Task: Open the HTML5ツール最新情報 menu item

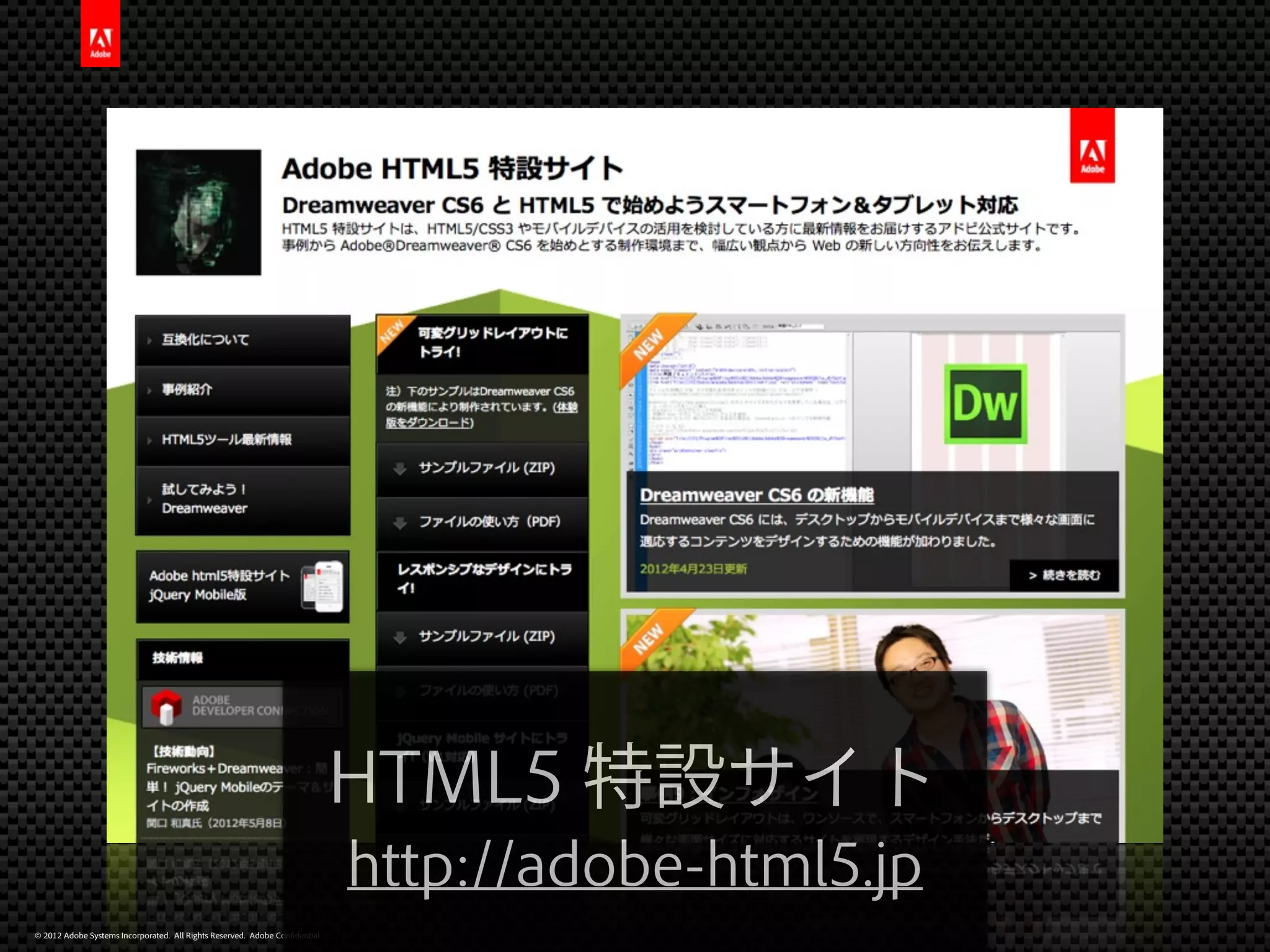Action: click(x=242, y=440)
